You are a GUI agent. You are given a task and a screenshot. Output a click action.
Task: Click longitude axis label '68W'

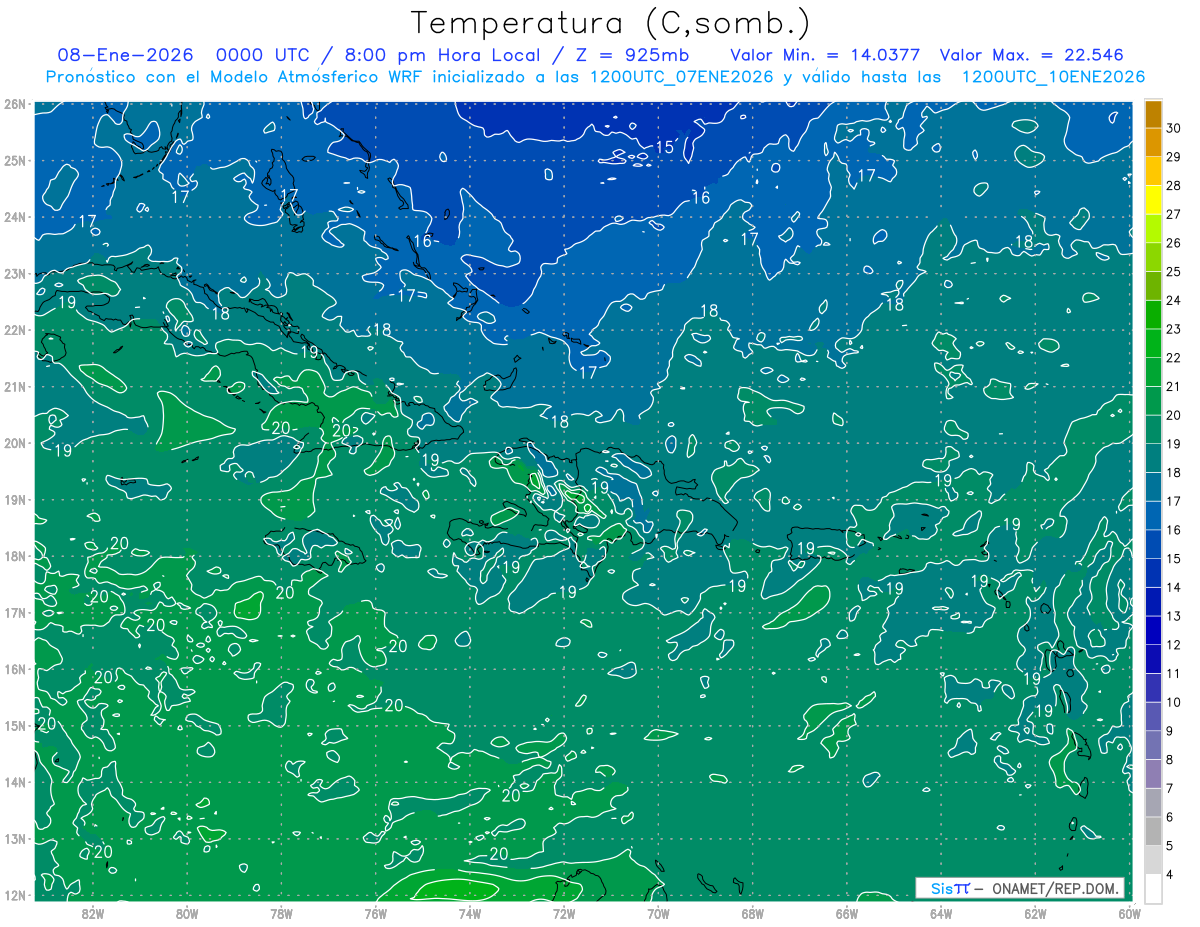point(753,913)
